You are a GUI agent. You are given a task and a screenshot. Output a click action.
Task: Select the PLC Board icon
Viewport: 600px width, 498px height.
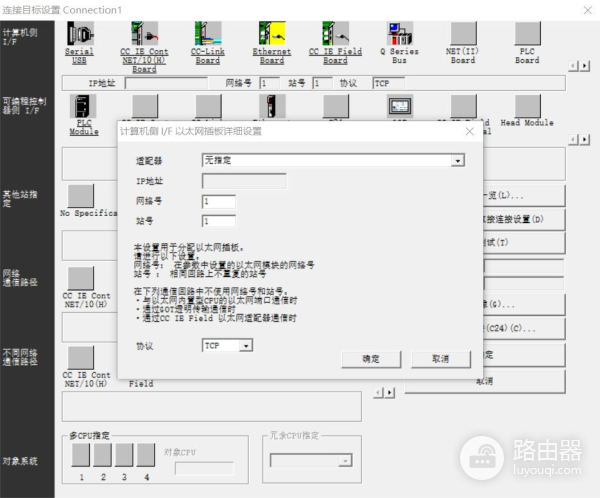(527, 34)
